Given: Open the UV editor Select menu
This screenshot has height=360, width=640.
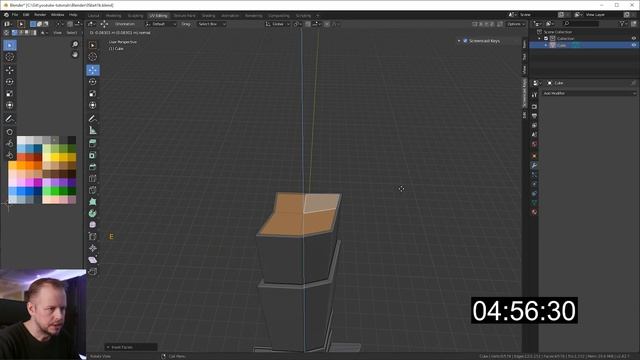Looking at the screenshot, I should [72, 33].
